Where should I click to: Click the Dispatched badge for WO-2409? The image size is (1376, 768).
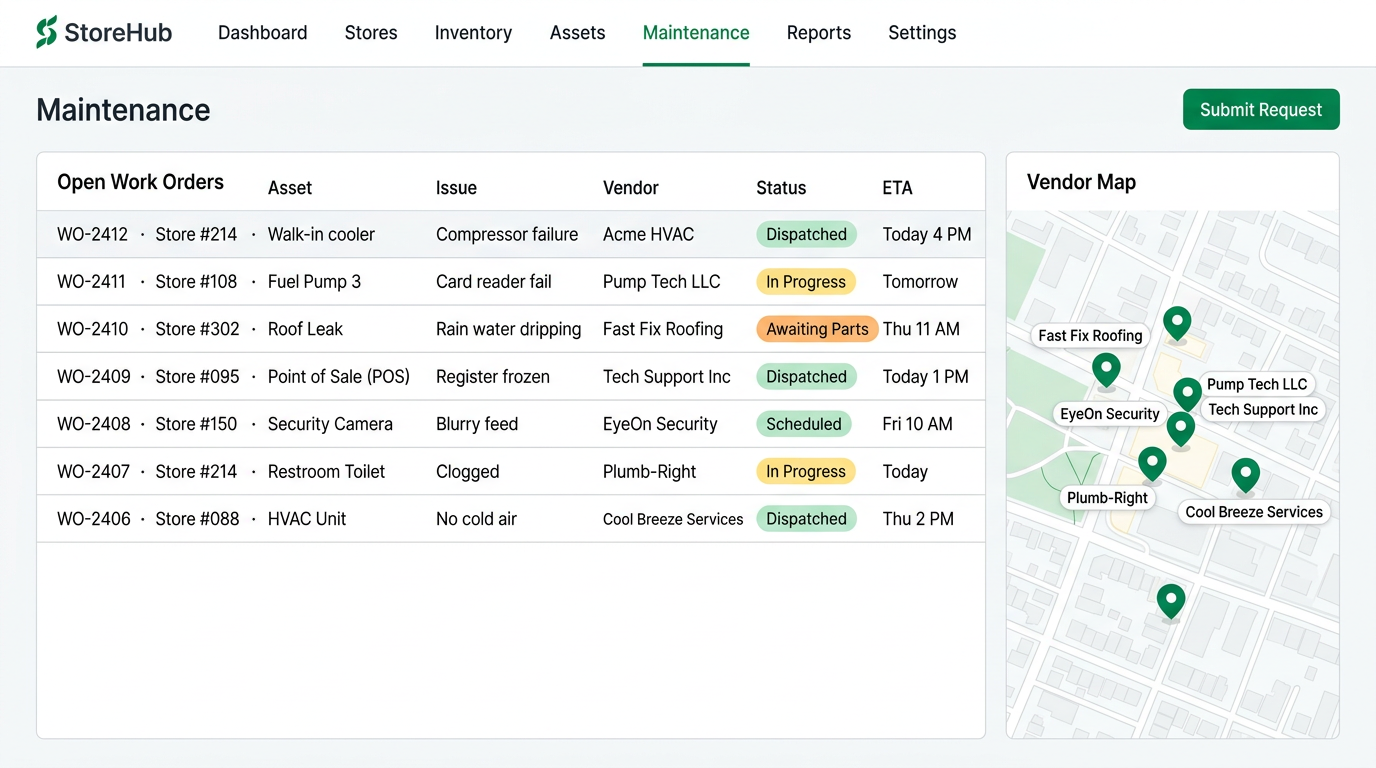tap(806, 377)
